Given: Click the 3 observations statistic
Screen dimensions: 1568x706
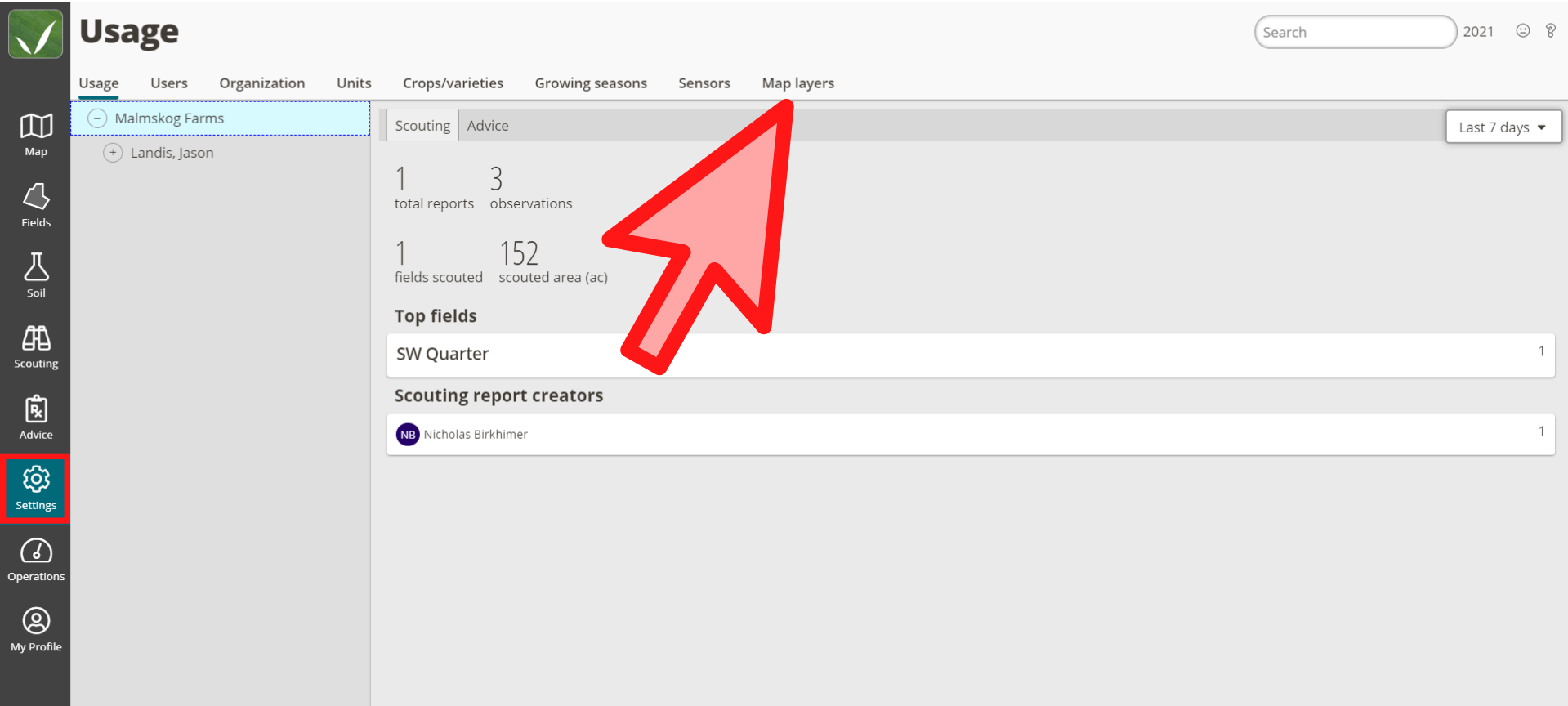Looking at the screenshot, I should click(531, 188).
